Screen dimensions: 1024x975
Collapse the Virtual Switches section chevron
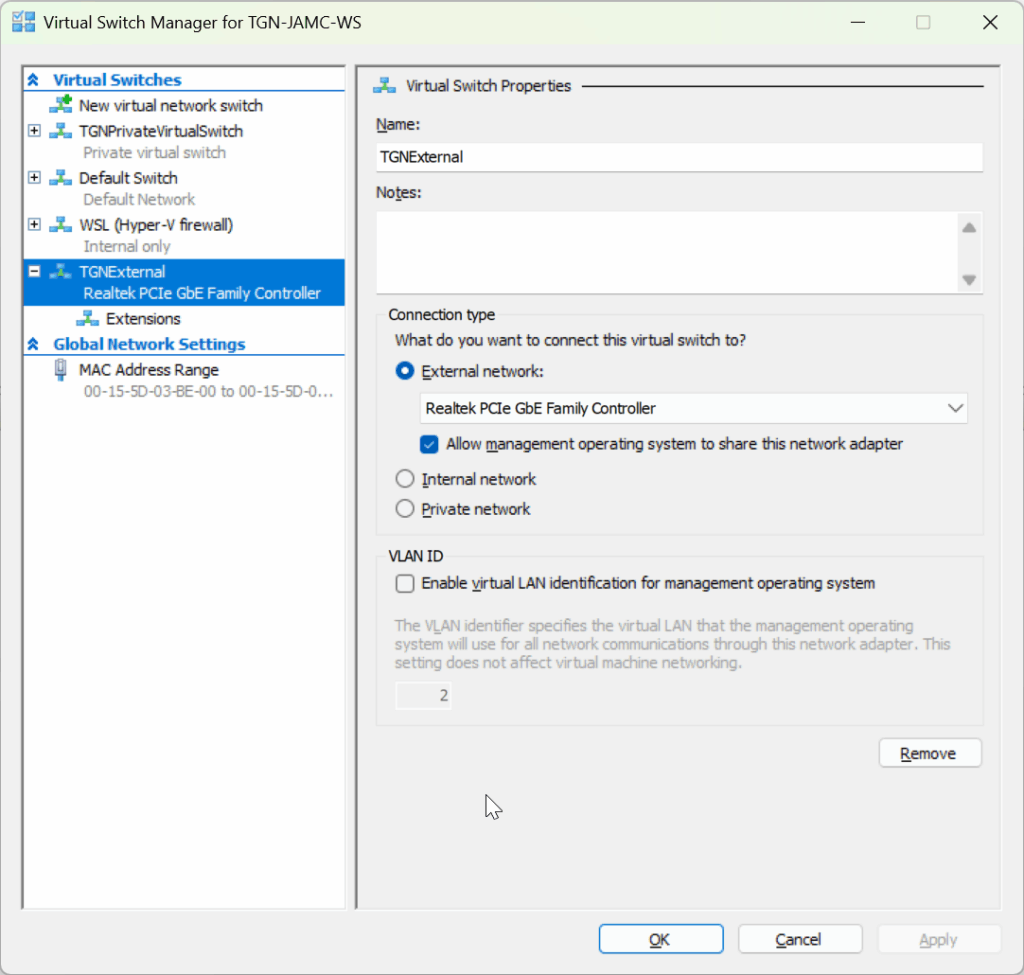coord(33,80)
